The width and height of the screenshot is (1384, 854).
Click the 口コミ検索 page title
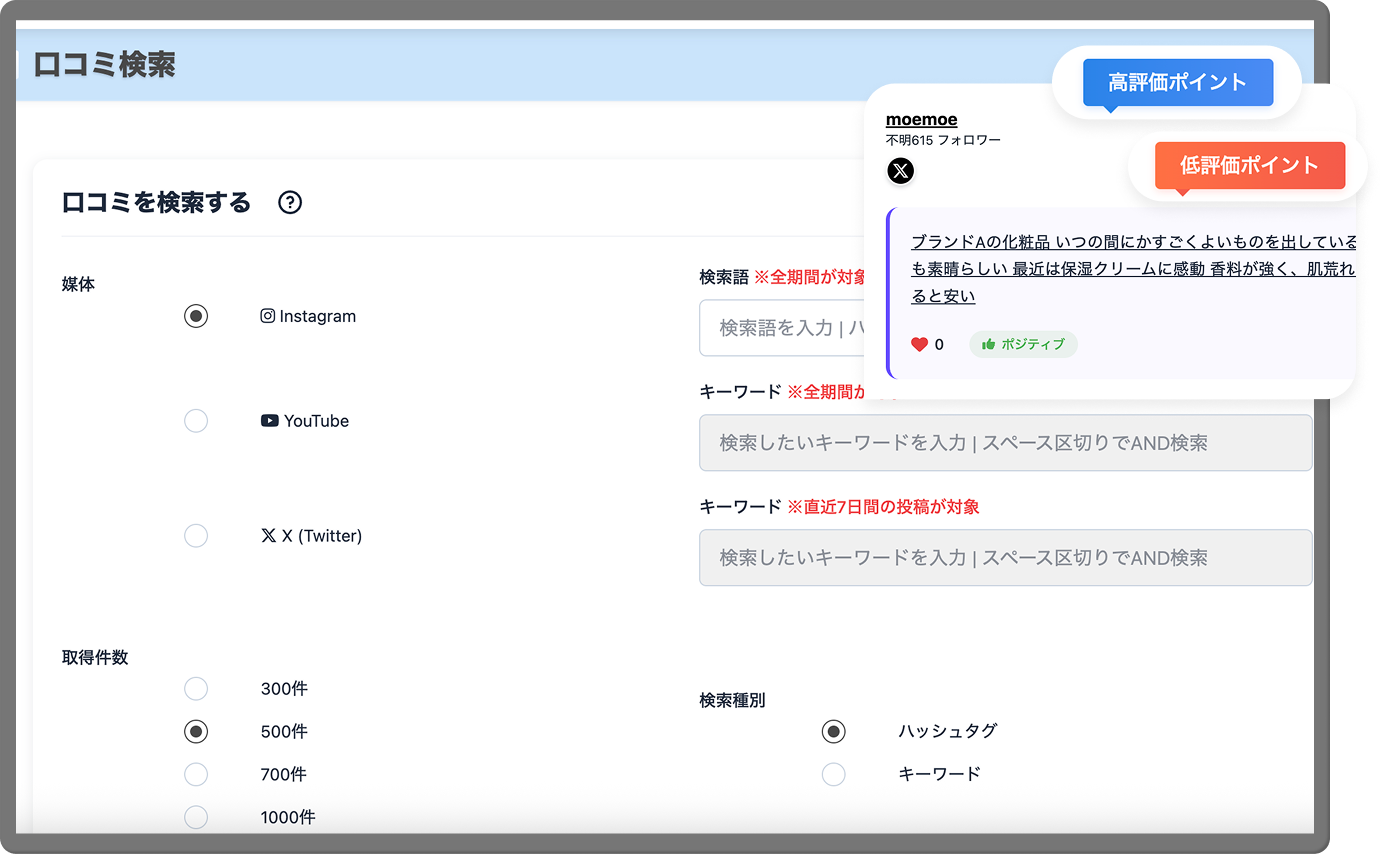click(105, 65)
